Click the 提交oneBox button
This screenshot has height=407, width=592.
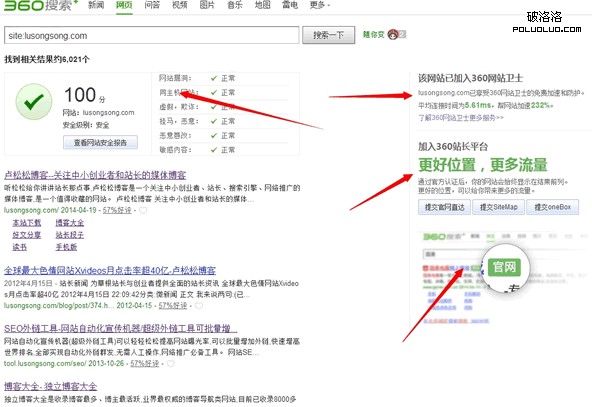552,207
